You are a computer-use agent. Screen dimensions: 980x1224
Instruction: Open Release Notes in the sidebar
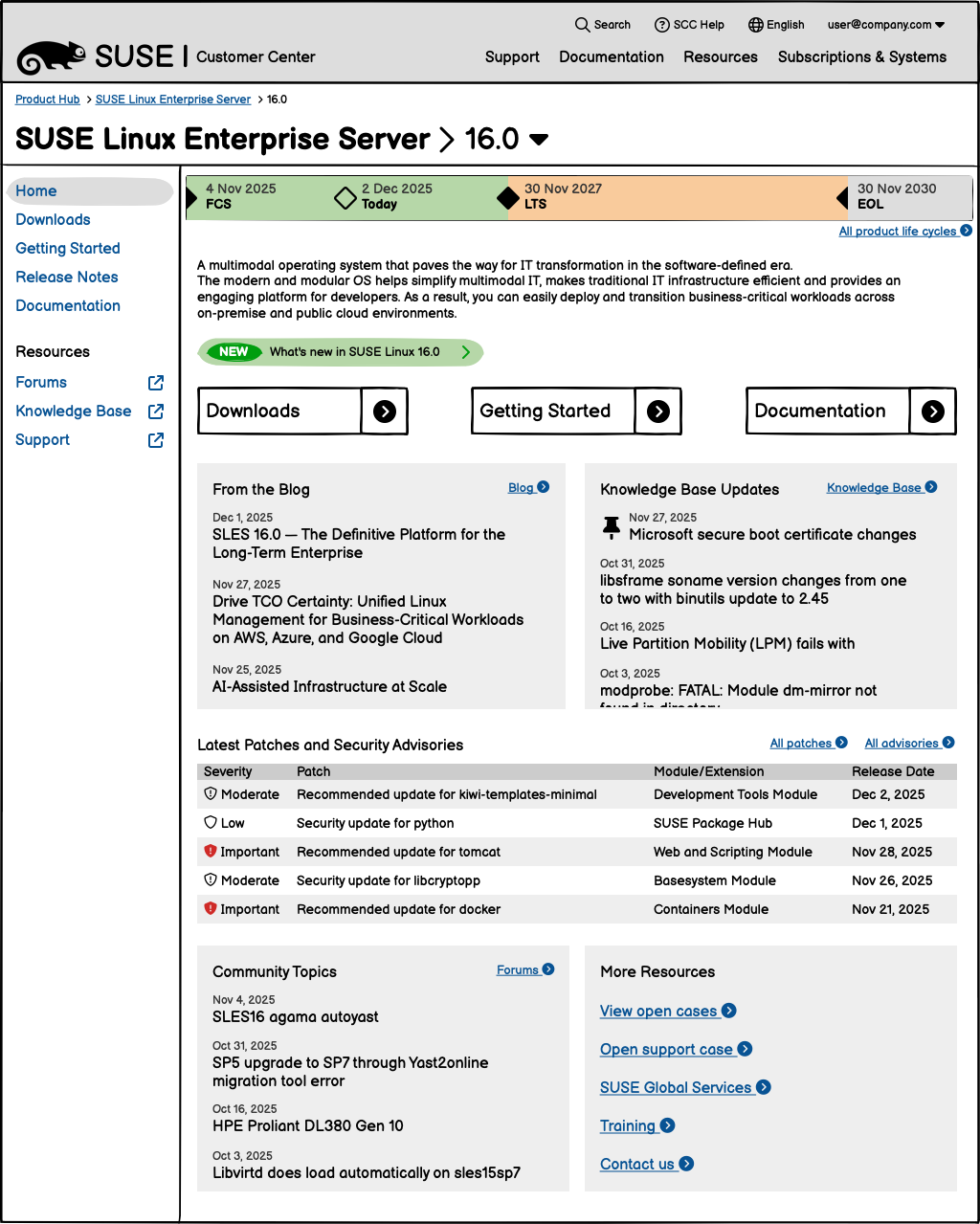67,278
